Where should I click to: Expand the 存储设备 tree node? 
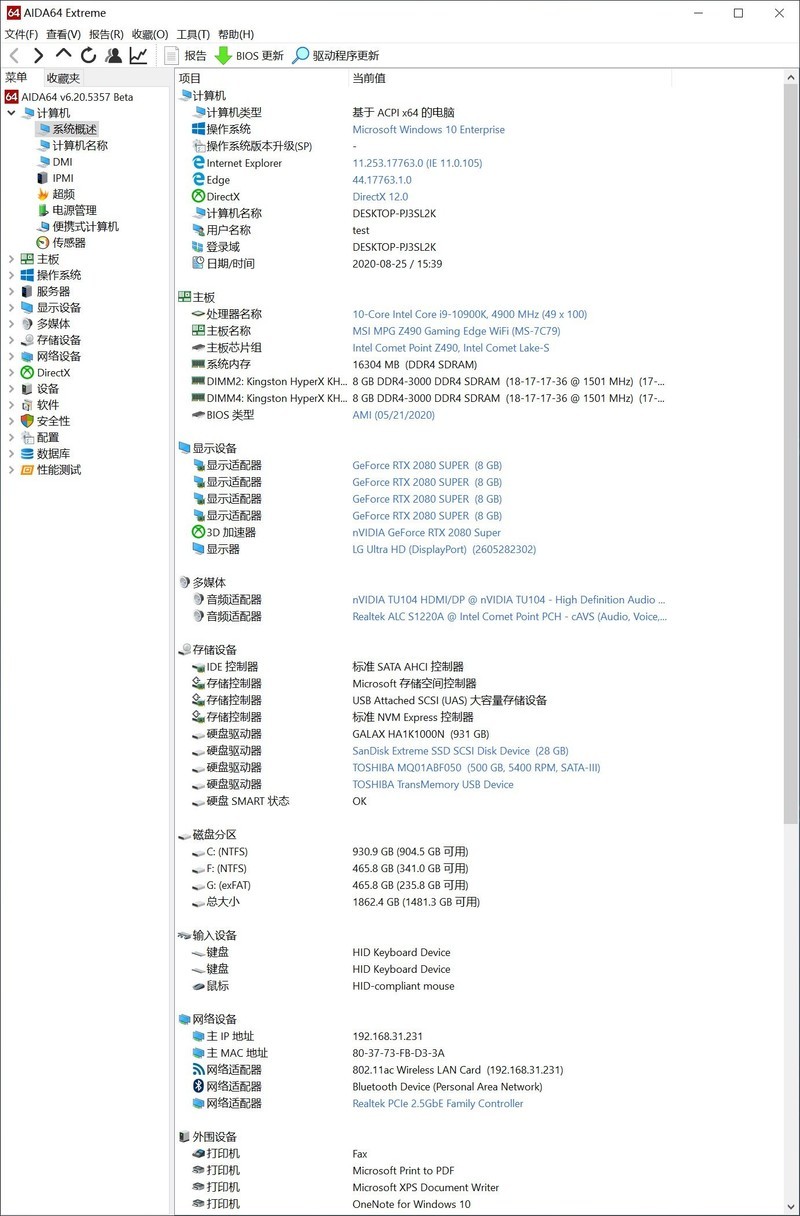point(11,340)
